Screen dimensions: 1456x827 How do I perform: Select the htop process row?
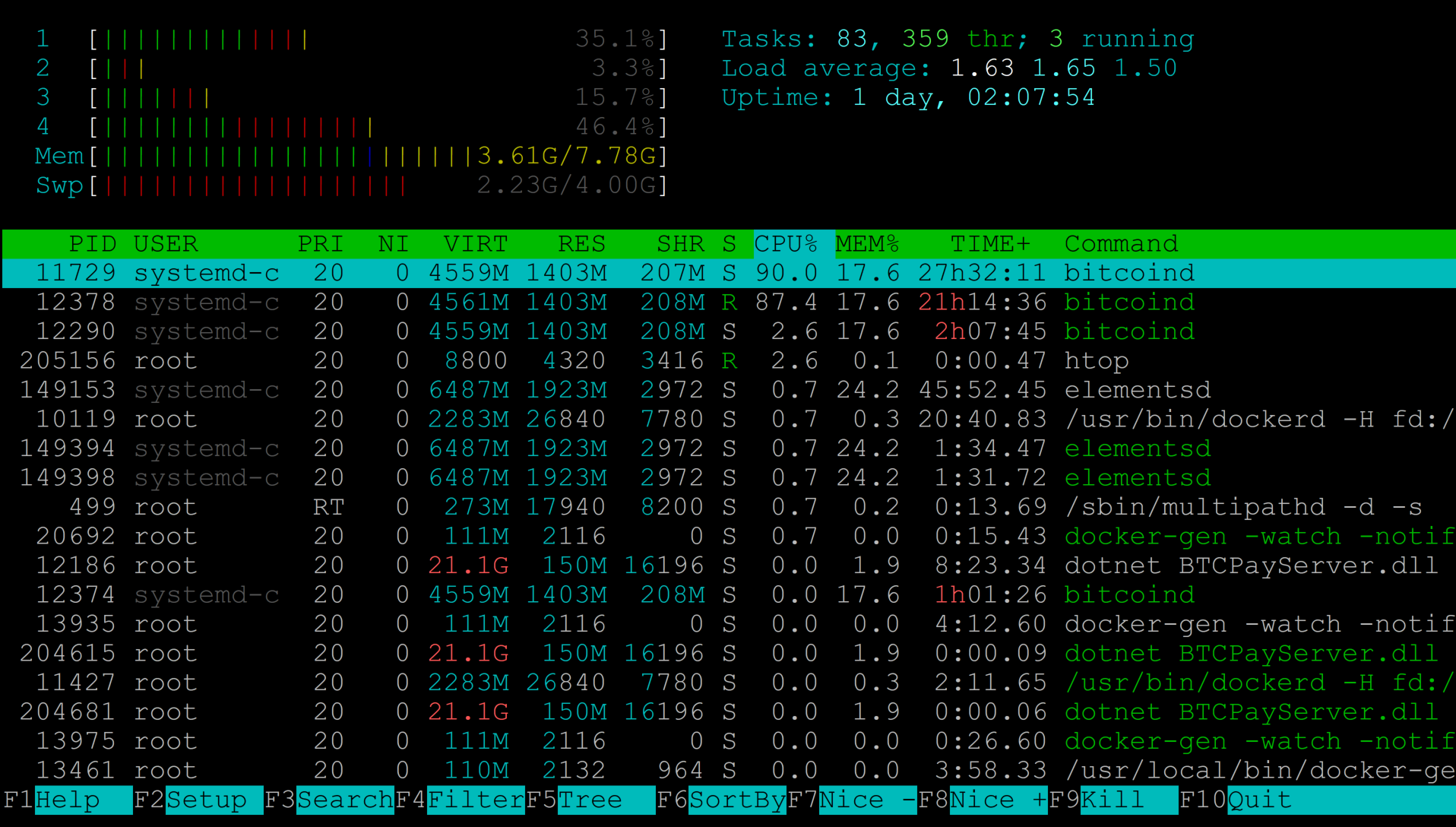click(x=532, y=360)
